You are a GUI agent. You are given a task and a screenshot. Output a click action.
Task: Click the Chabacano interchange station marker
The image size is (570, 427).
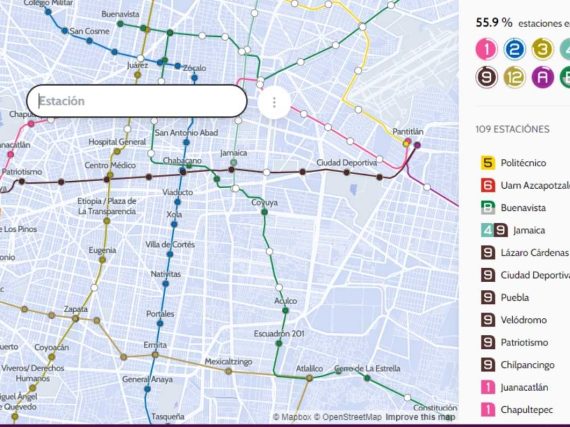(183, 172)
